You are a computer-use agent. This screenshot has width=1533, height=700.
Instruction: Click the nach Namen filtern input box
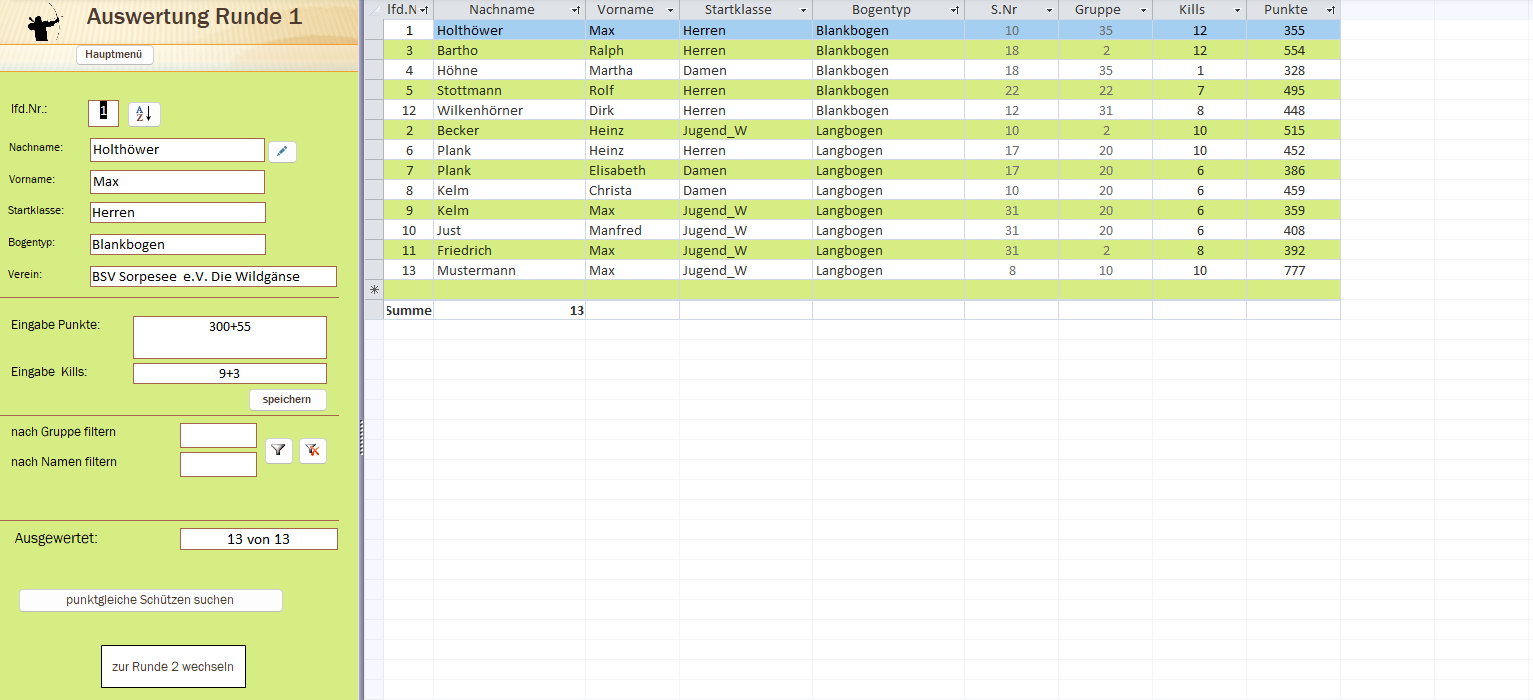tap(218, 464)
